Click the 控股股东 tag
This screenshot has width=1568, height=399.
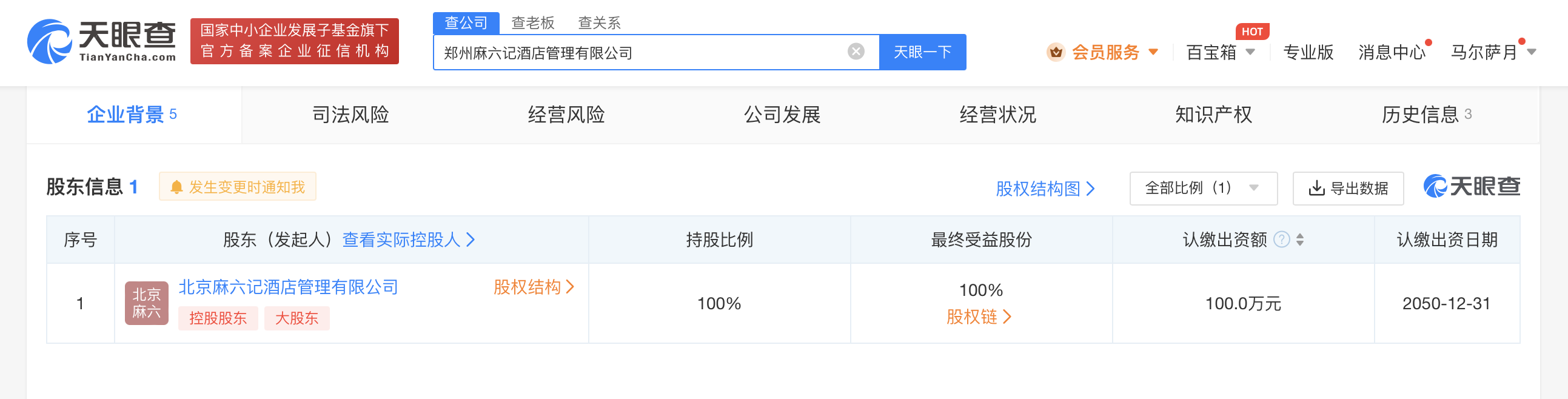(218, 318)
